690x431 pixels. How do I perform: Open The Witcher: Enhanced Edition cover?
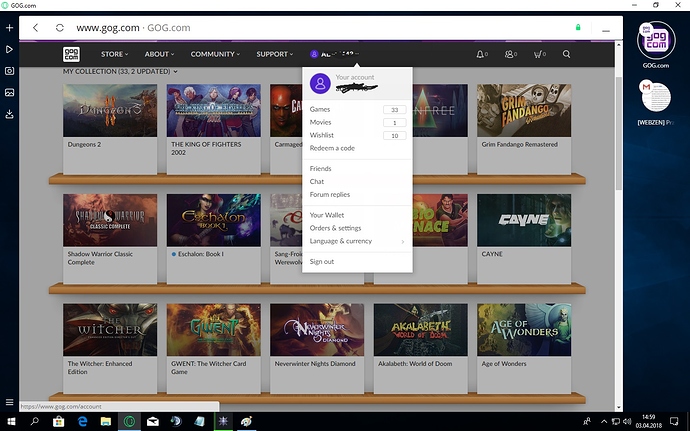coord(110,330)
